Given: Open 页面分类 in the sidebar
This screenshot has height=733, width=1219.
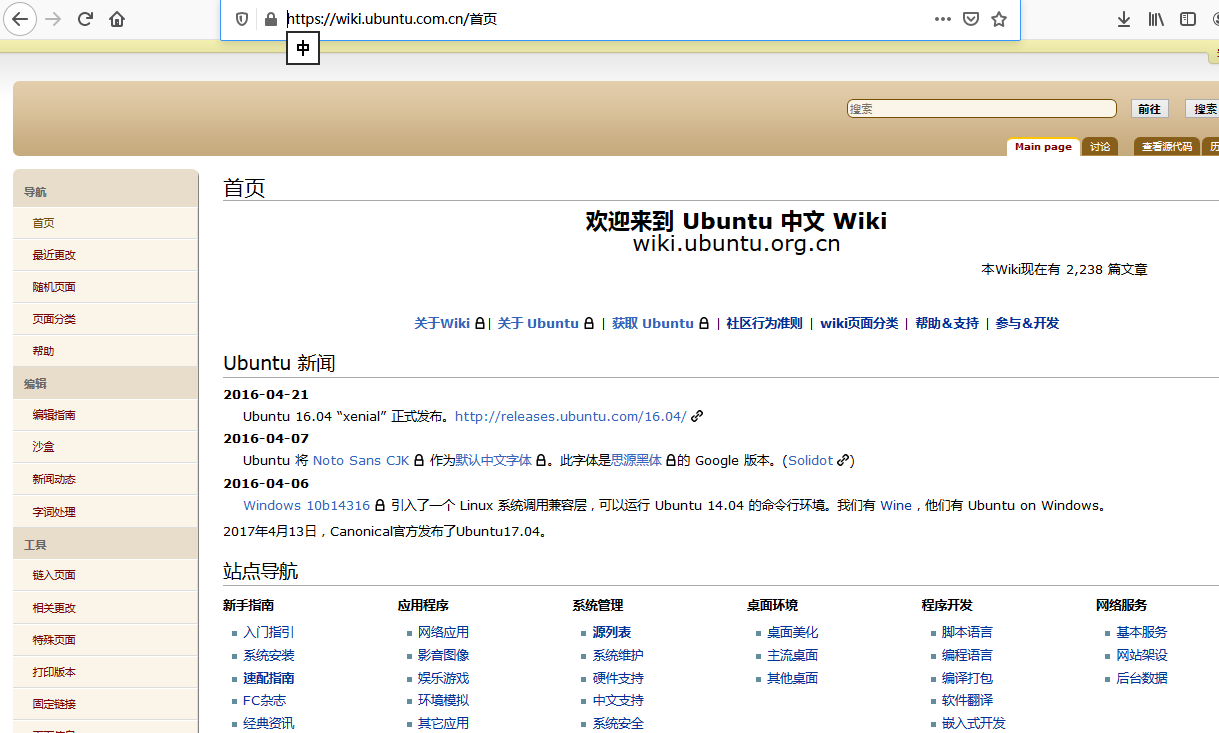Looking at the screenshot, I should click(x=54, y=319).
